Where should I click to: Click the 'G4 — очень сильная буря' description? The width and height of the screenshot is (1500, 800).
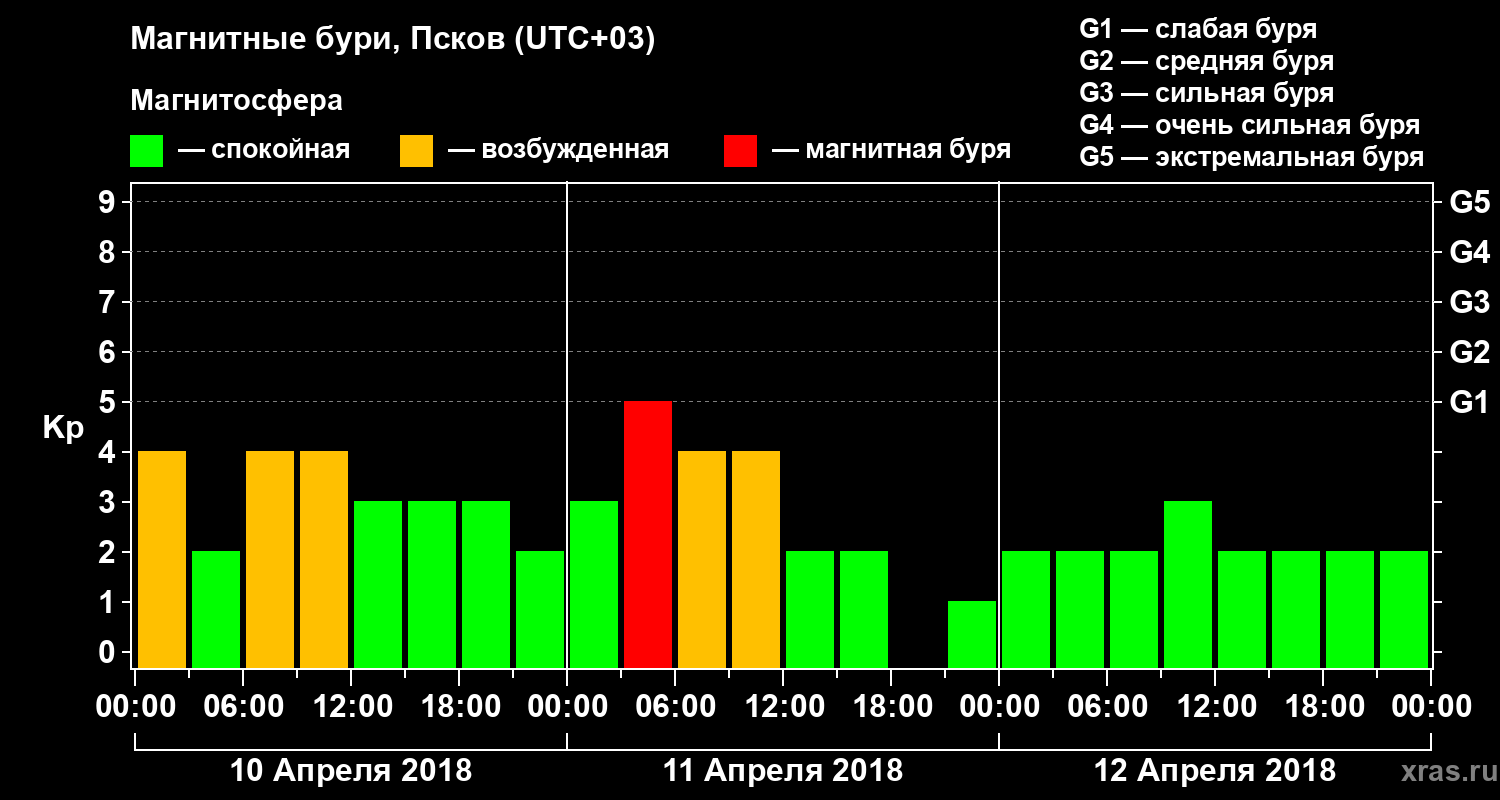(x=1250, y=125)
